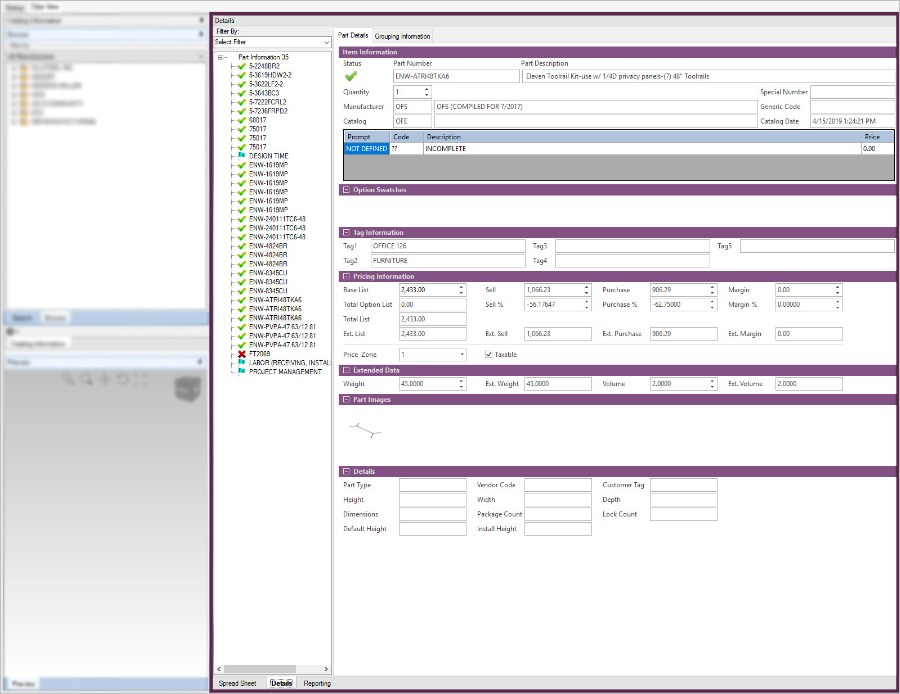Select the 5-3622LF2-2 tree item
The image size is (900, 694).
[266, 84]
